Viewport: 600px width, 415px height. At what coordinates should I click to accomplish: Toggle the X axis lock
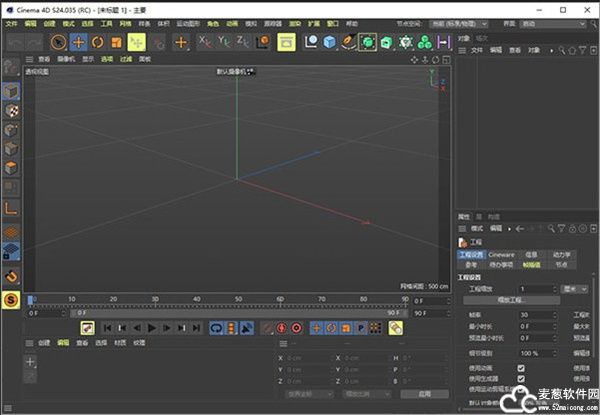[x=205, y=42]
